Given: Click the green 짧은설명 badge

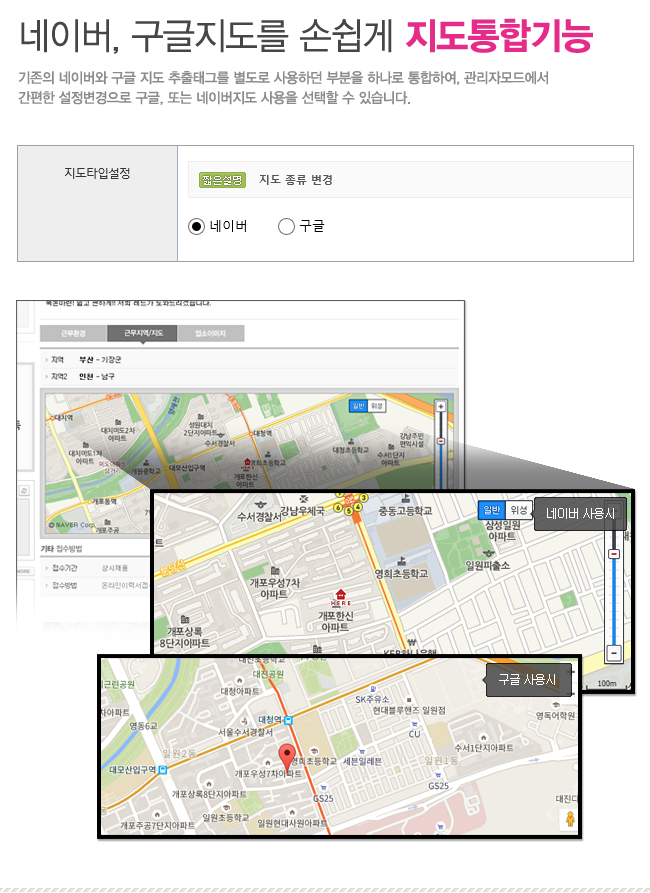Looking at the screenshot, I should (x=222, y=180).
